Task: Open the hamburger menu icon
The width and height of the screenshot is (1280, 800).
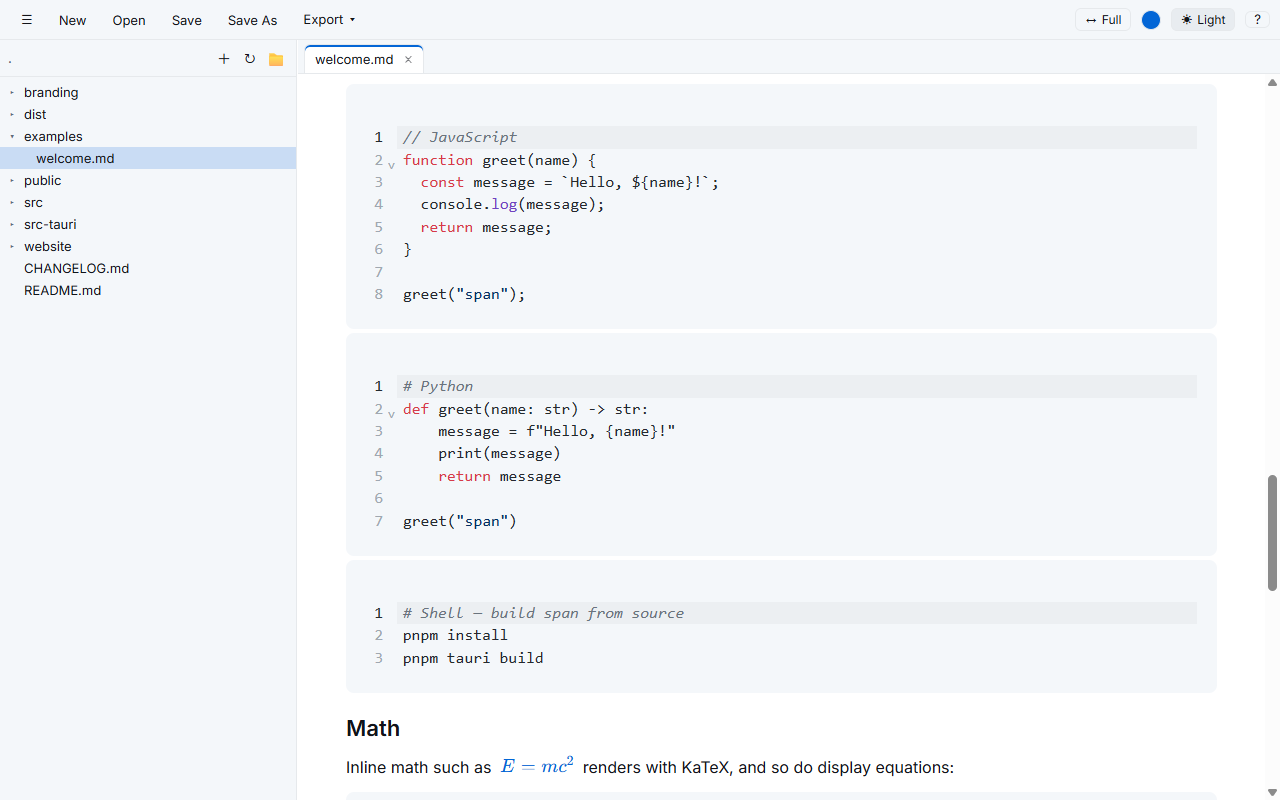Action: pyautogui.click(x=27, y=20)
